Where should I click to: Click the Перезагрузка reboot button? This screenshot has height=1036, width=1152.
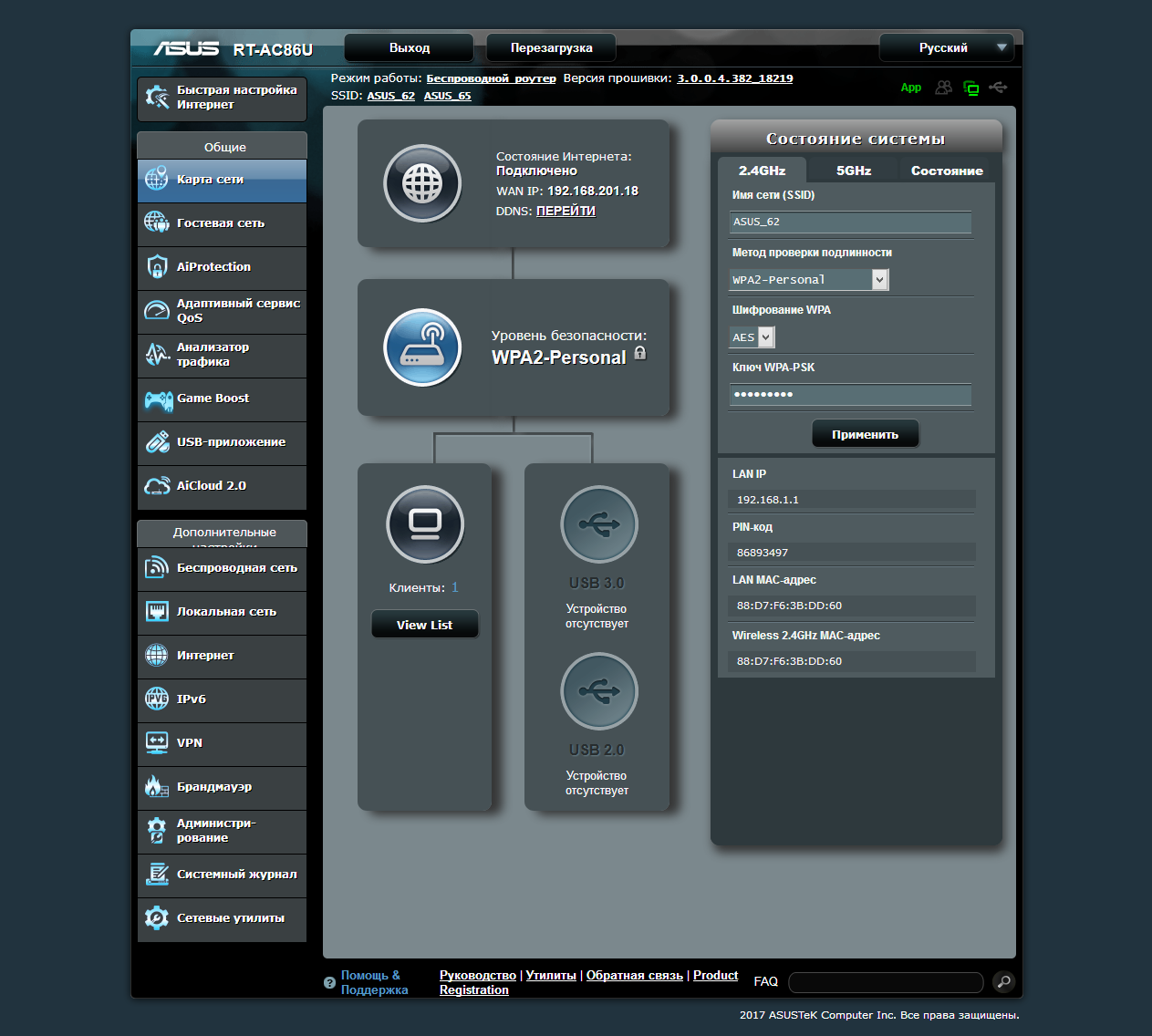[x=552, y=47]
